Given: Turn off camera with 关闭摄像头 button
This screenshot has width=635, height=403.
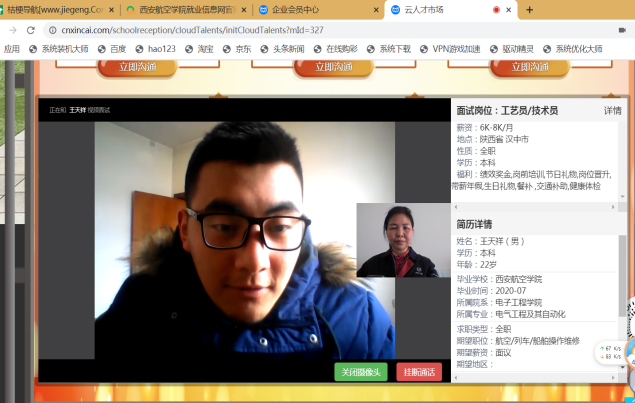Looking at the screenshot, I should click(x=360, y=372).
